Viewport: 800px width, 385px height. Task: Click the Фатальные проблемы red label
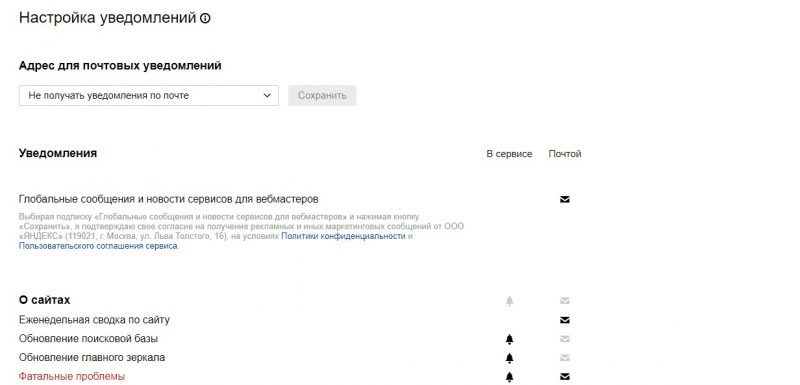click(72, 377)
